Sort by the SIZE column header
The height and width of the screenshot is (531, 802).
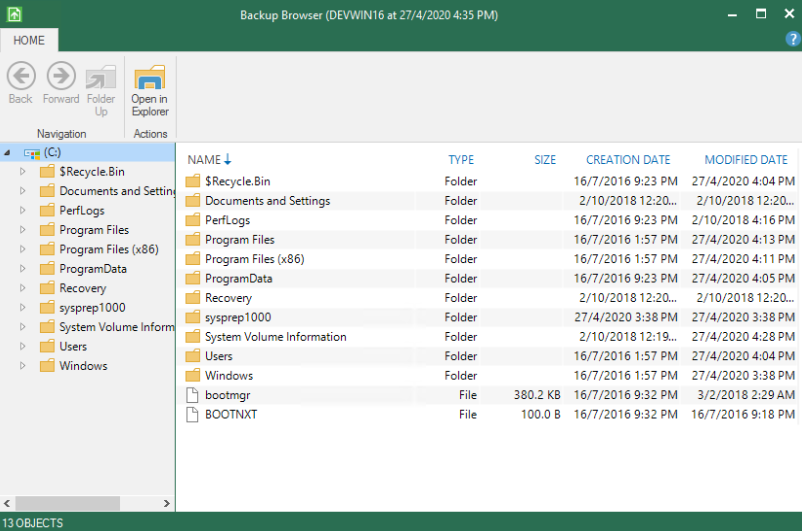545,160
